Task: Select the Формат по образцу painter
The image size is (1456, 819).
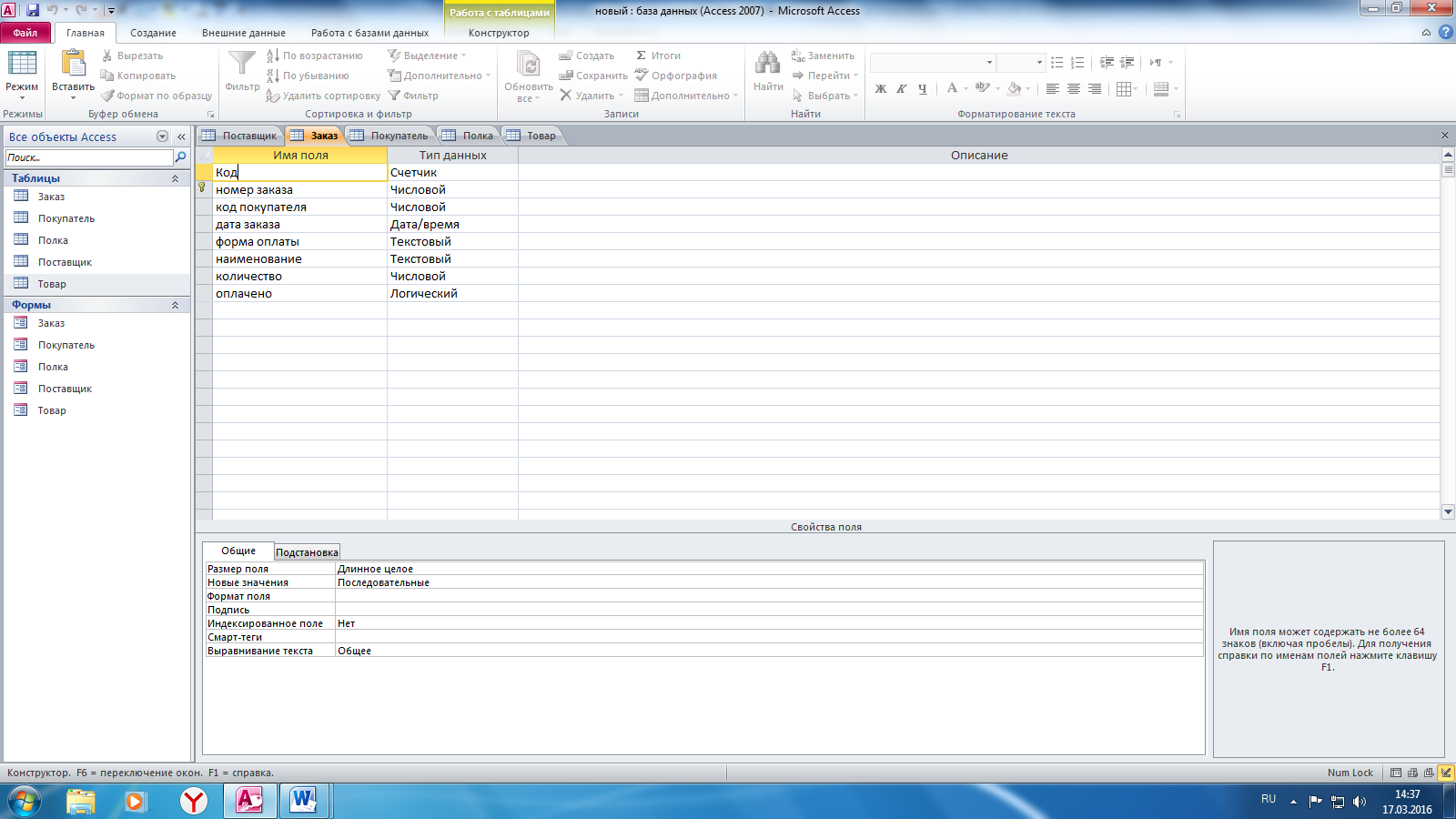Action: [x=157, y=96]
